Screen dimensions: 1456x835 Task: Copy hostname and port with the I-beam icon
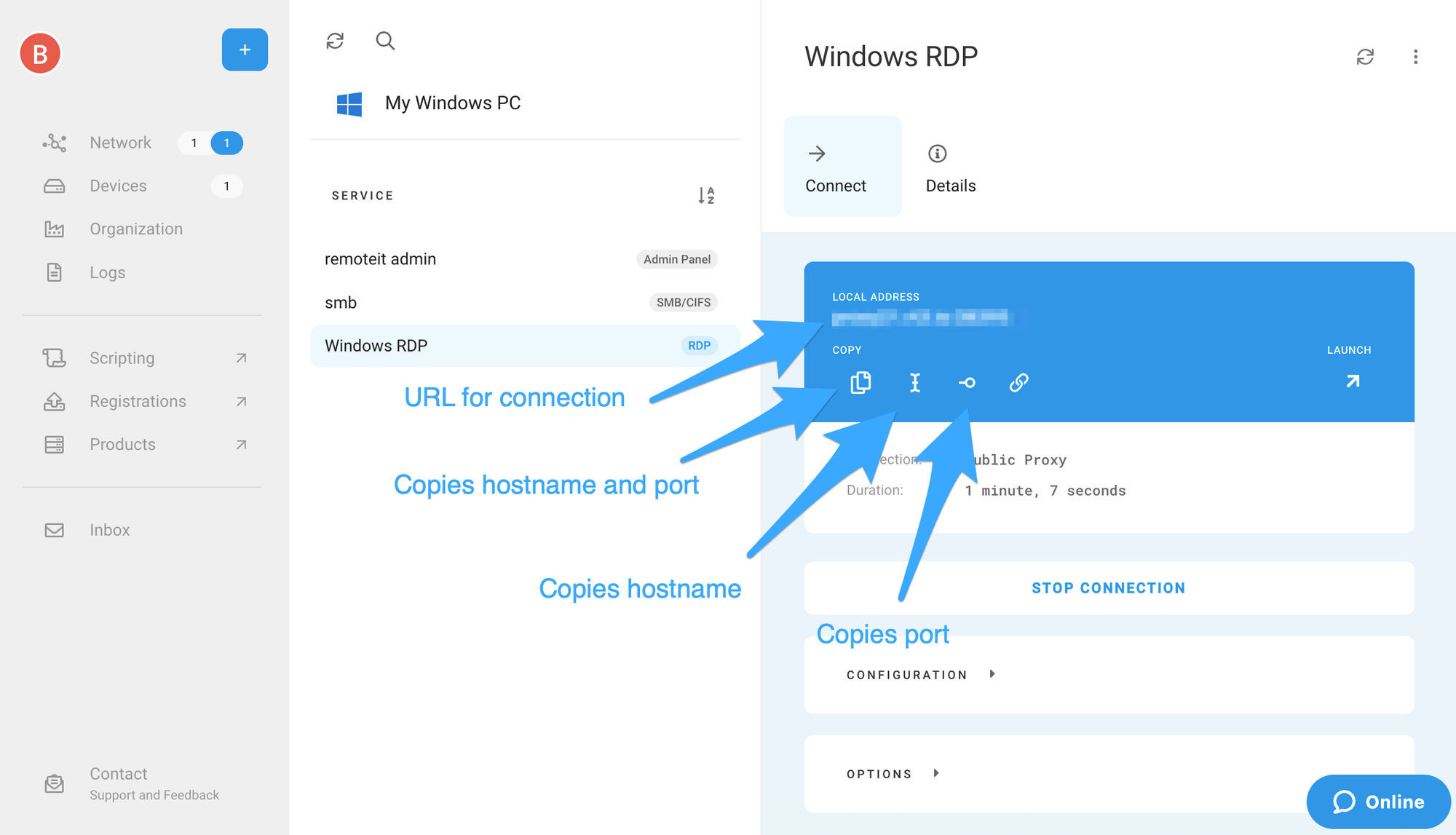(915, 382)
